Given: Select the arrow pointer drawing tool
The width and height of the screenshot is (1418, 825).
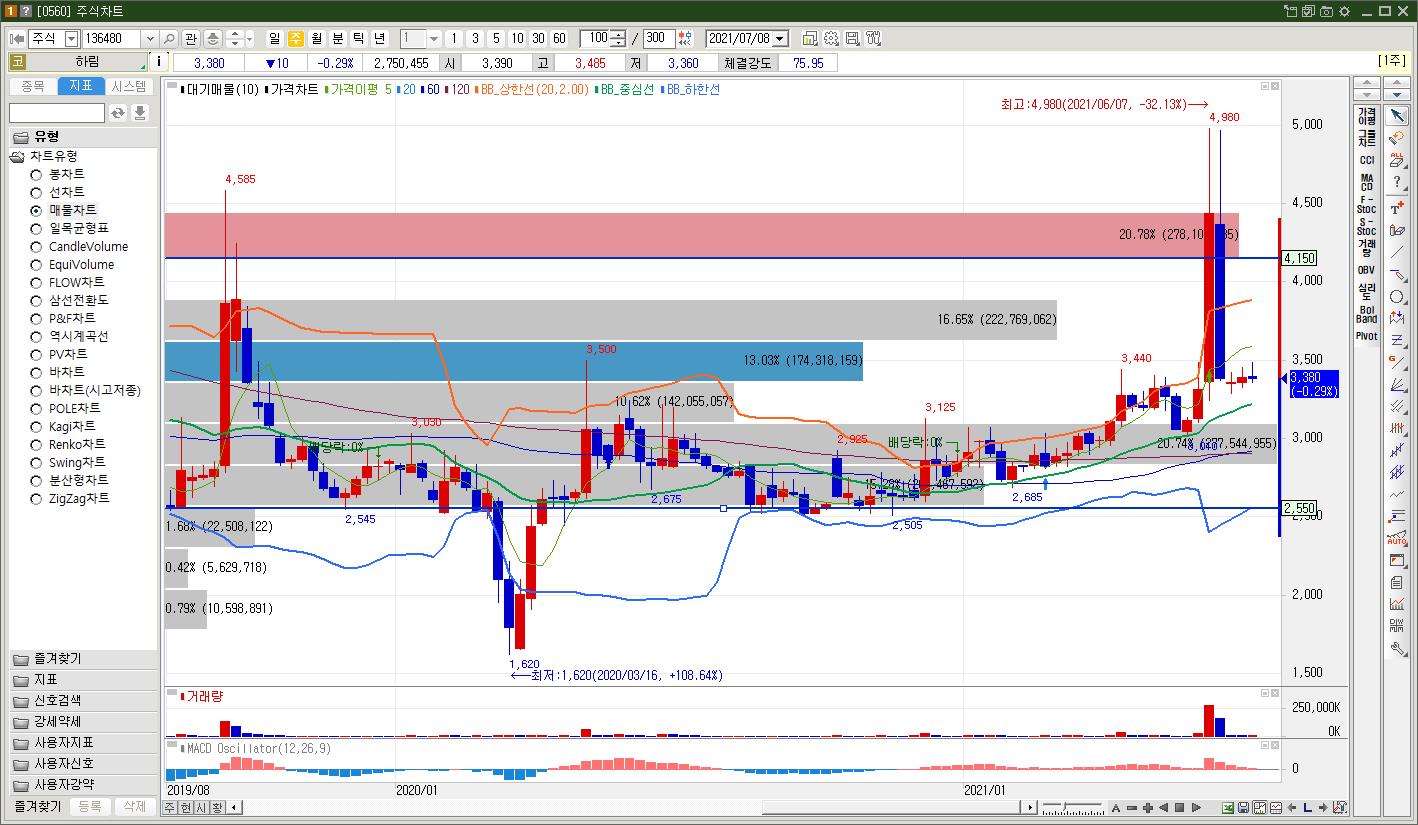Looking at the screenshot, I should (1397, 117).
